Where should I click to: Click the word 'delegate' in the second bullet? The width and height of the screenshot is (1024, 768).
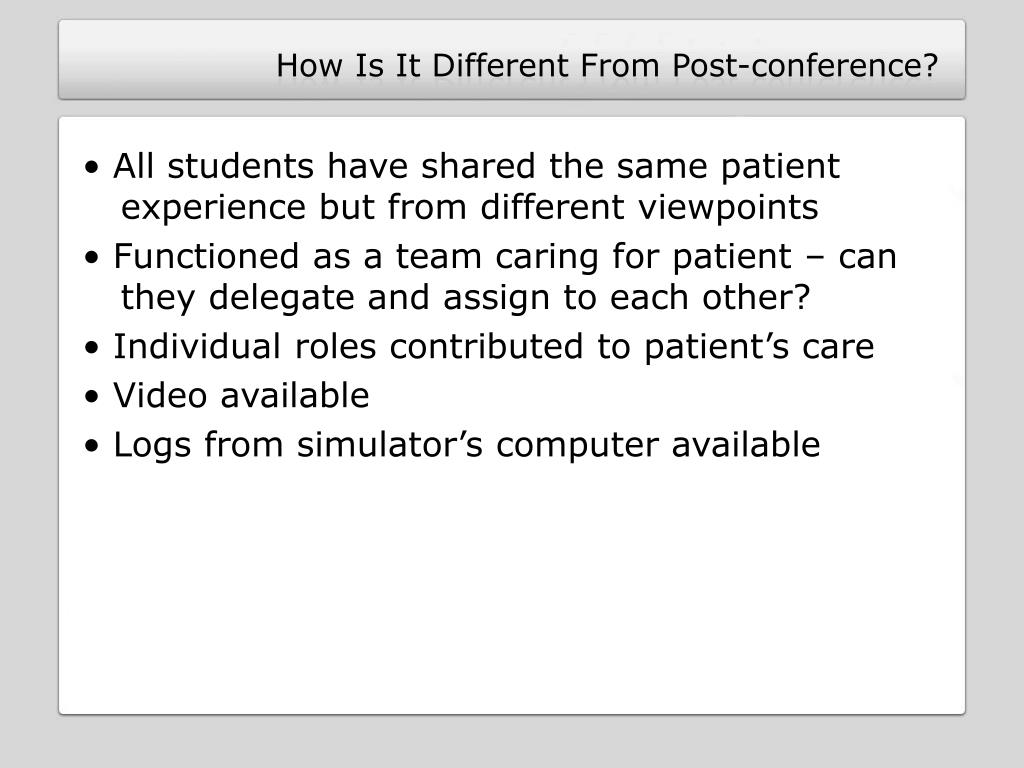coord(281,298)
